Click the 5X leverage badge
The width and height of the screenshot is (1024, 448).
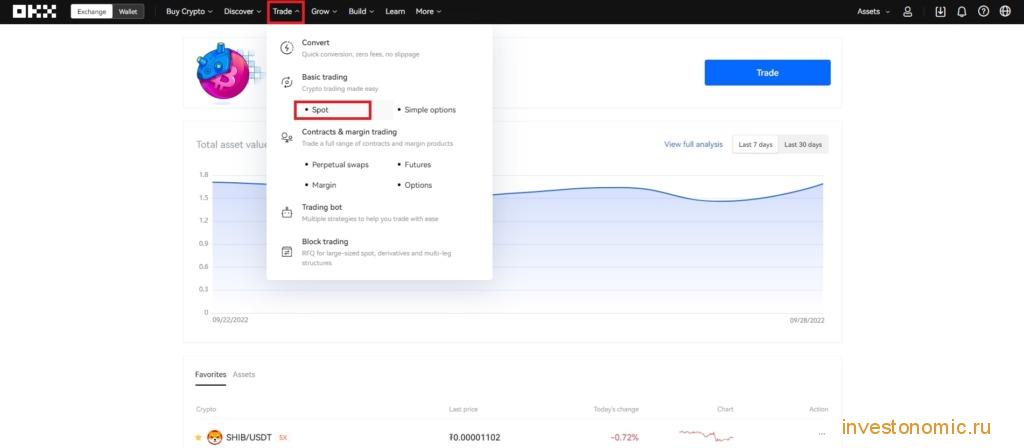[x=283, y=437]
